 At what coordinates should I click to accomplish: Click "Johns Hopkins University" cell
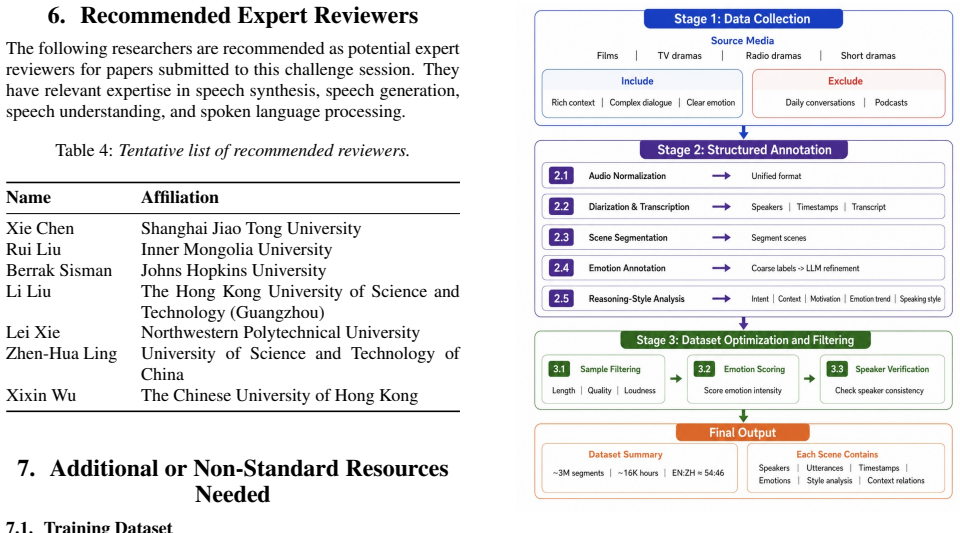[233, 270]
